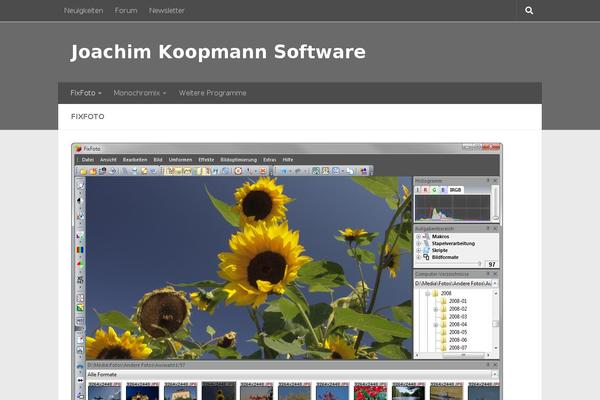Collapse the 2008 folder node
The width and height of the screenshot is (600, 400).
point(427,294)
